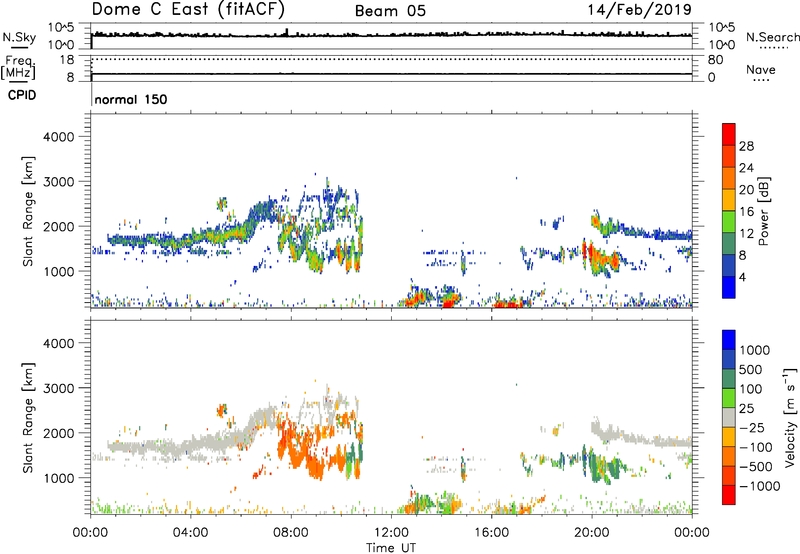Click the "Slant Range [km]" label of power panel

click(x=28, y=211)
